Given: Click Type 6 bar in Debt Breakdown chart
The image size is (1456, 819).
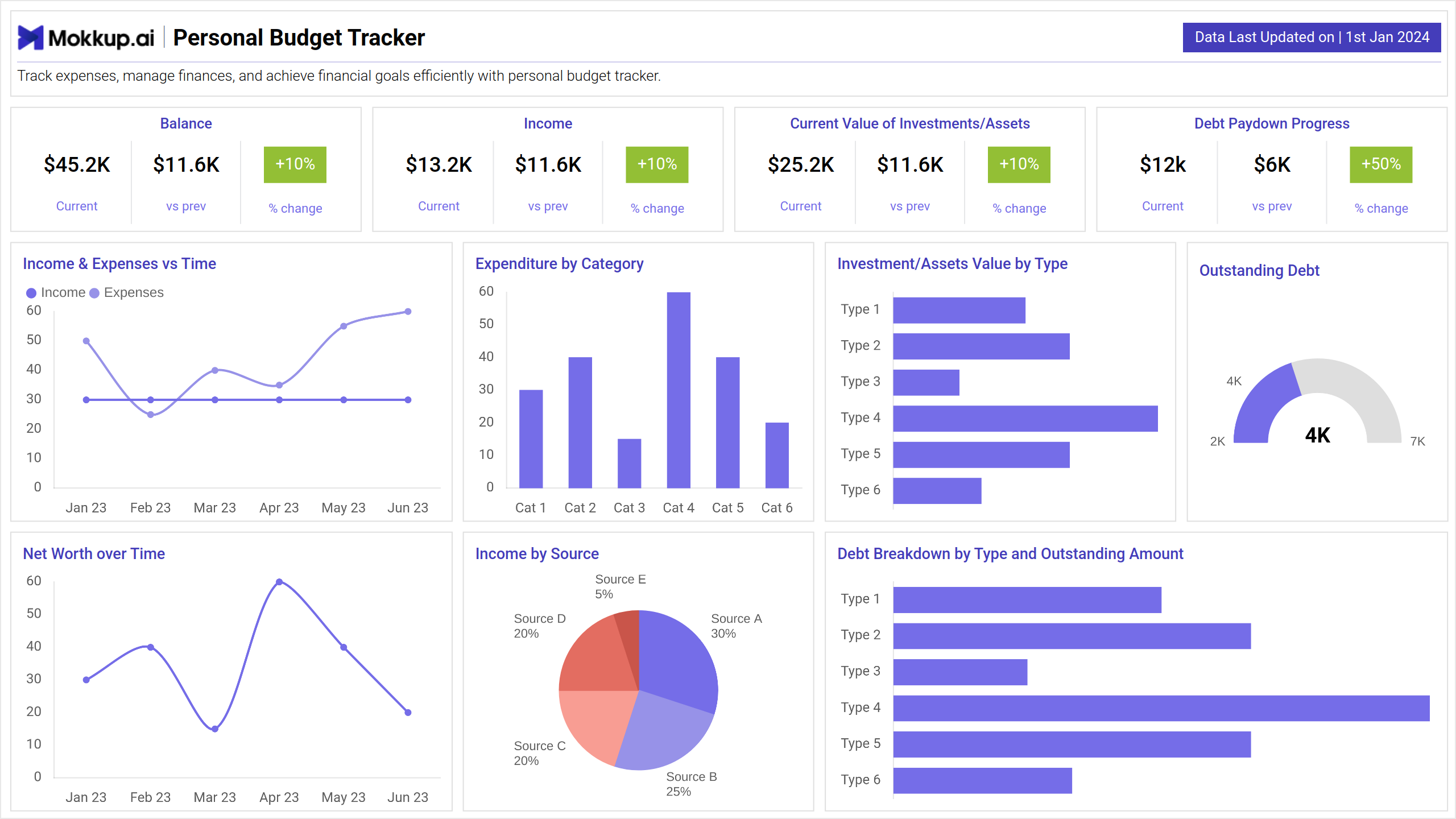Looking at the screenshot, I should coord(982,781).
